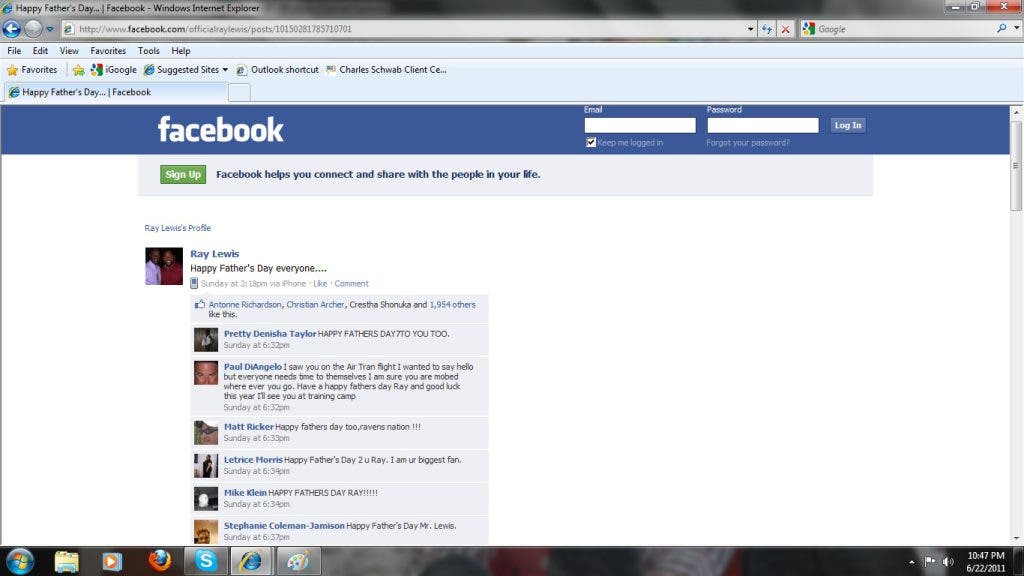This screenshot has width=1024, height=576.
Task: Stop page loading with red X
Action: click(786, 29)
